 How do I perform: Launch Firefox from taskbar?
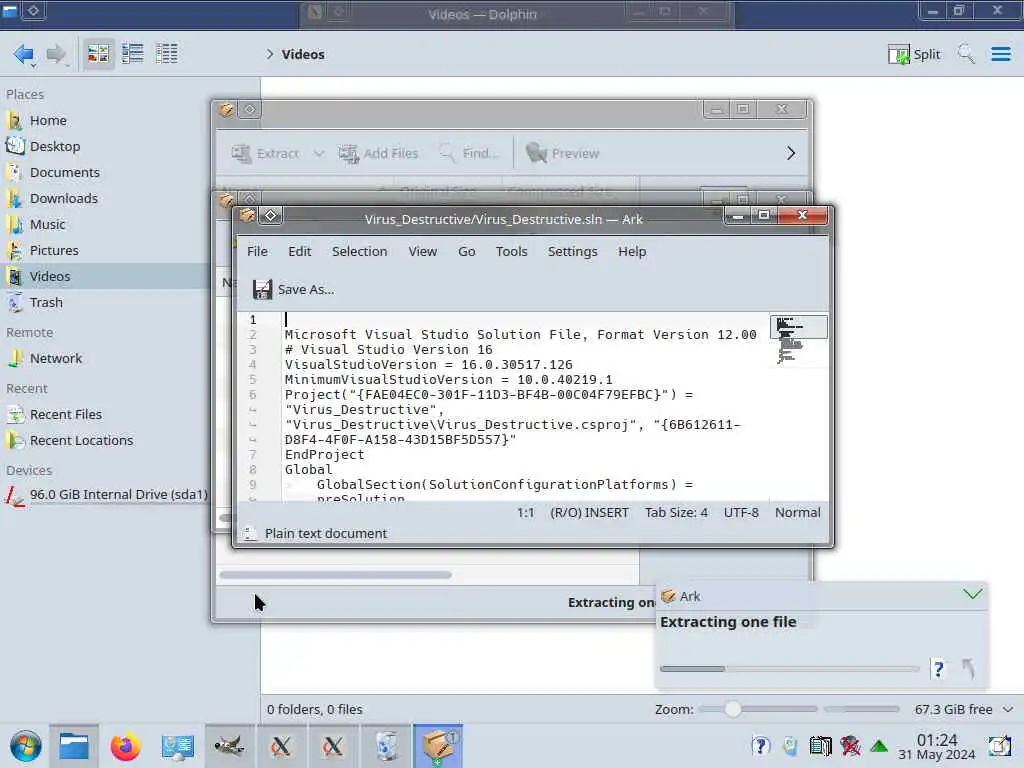(x=125, y=746)
